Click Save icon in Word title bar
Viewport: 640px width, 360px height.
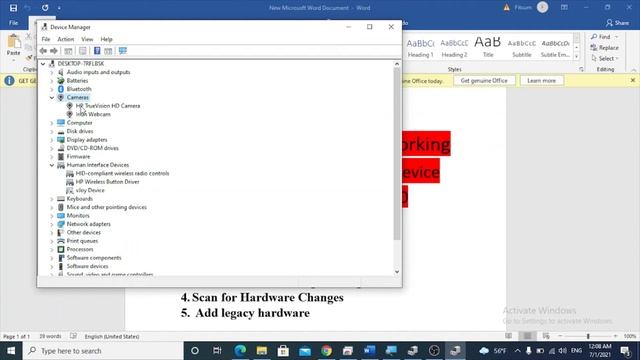(13, 8)
